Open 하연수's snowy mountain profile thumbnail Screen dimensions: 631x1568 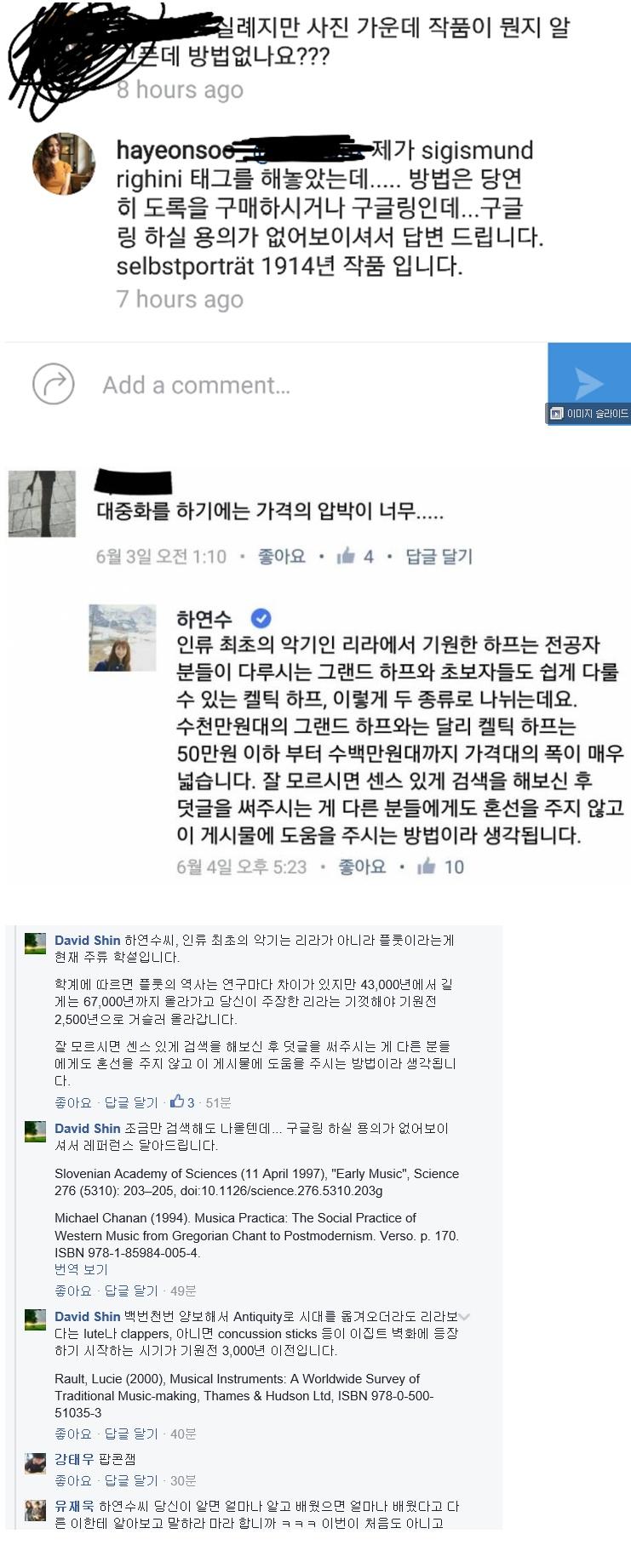point(123,638)
